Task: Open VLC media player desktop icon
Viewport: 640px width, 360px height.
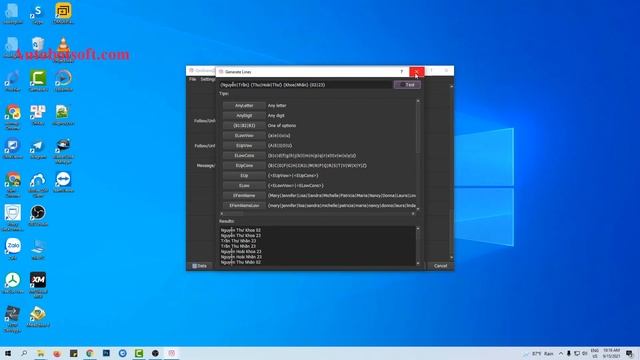Action: [x=63, y=49]
